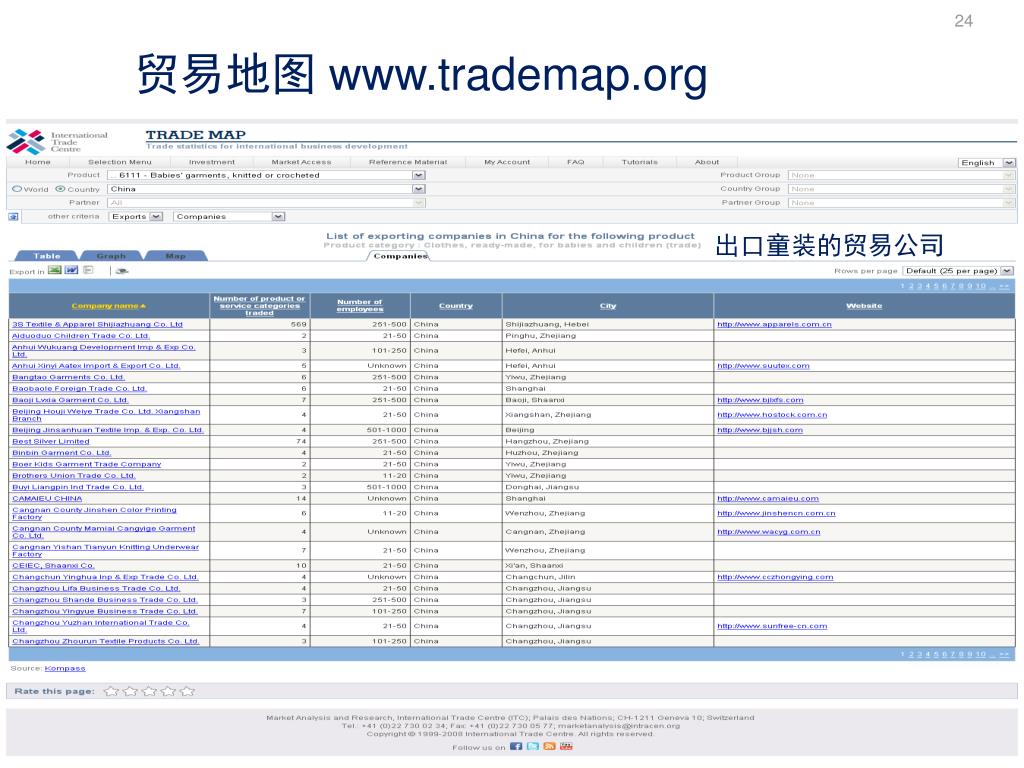The height and width of the screenshot is (768, 1024).
Task: Go to page 10 in bottom pagination
Action: [980, 654]
